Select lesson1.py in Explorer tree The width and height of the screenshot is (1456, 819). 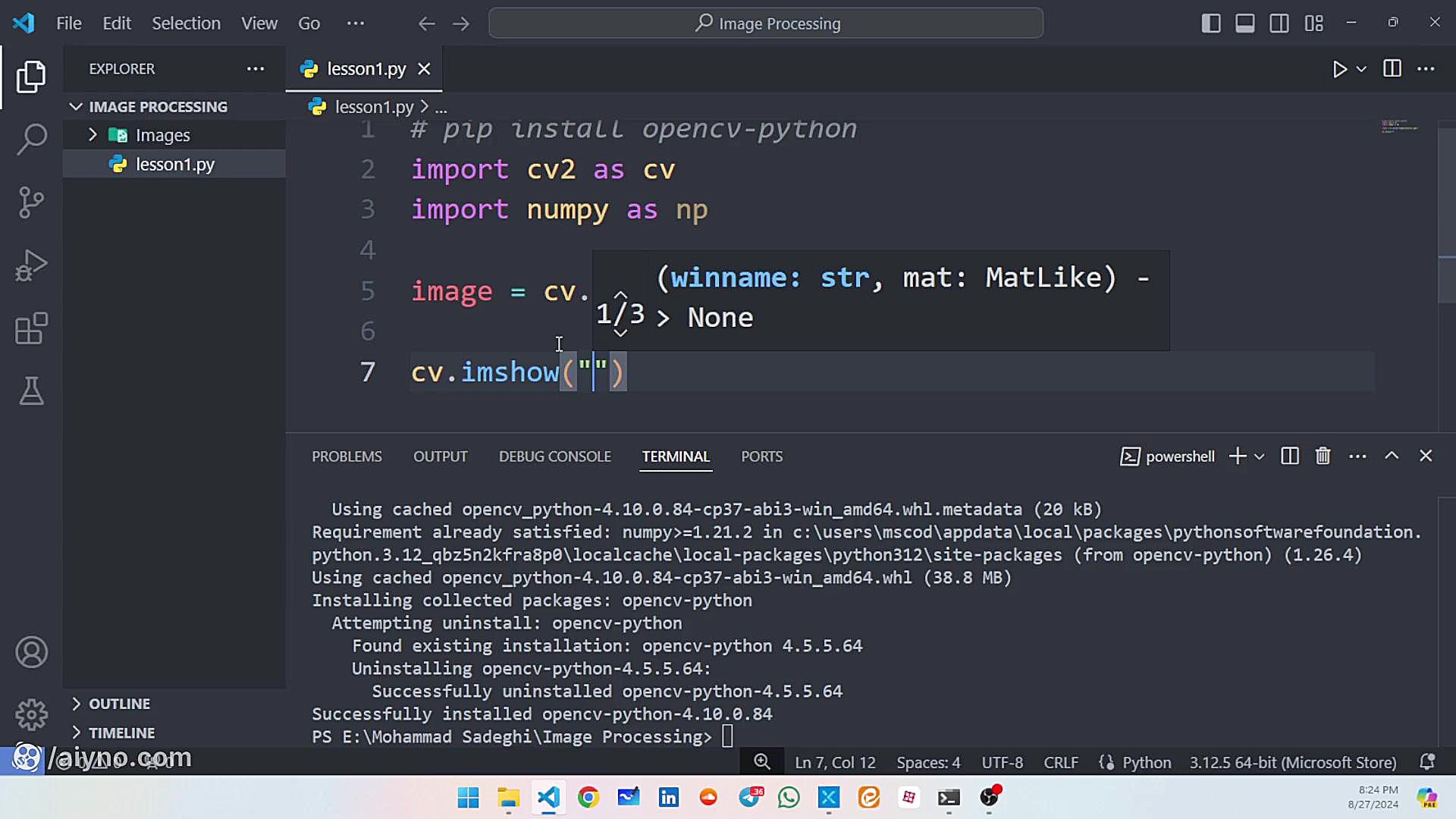coord(174,164)
